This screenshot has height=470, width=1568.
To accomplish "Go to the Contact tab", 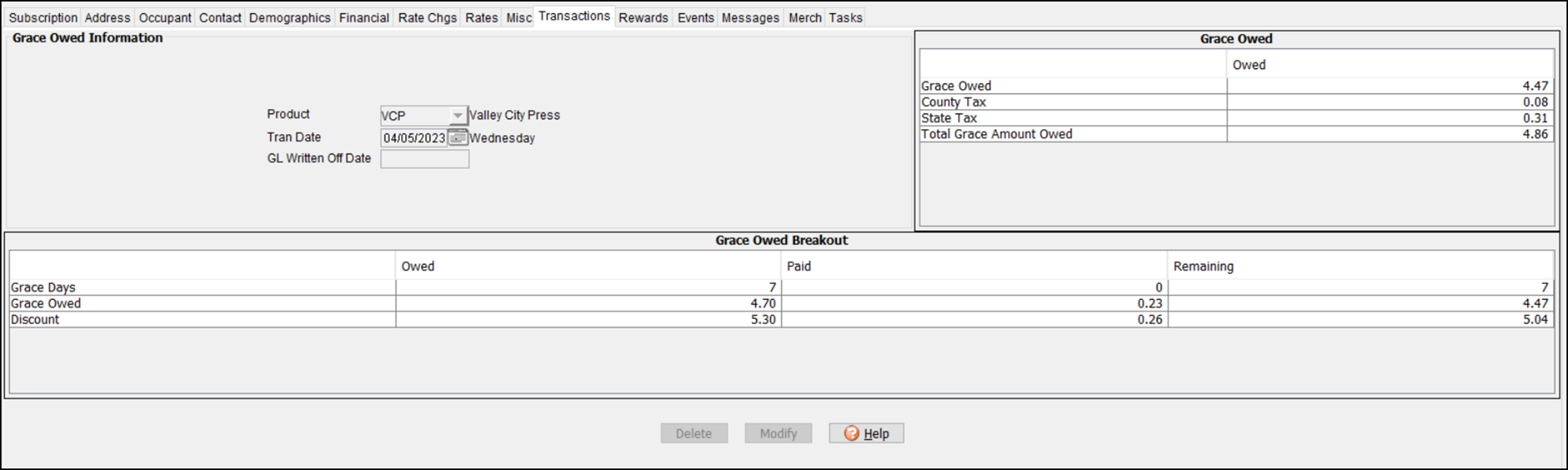I will [x=220, y=17].
